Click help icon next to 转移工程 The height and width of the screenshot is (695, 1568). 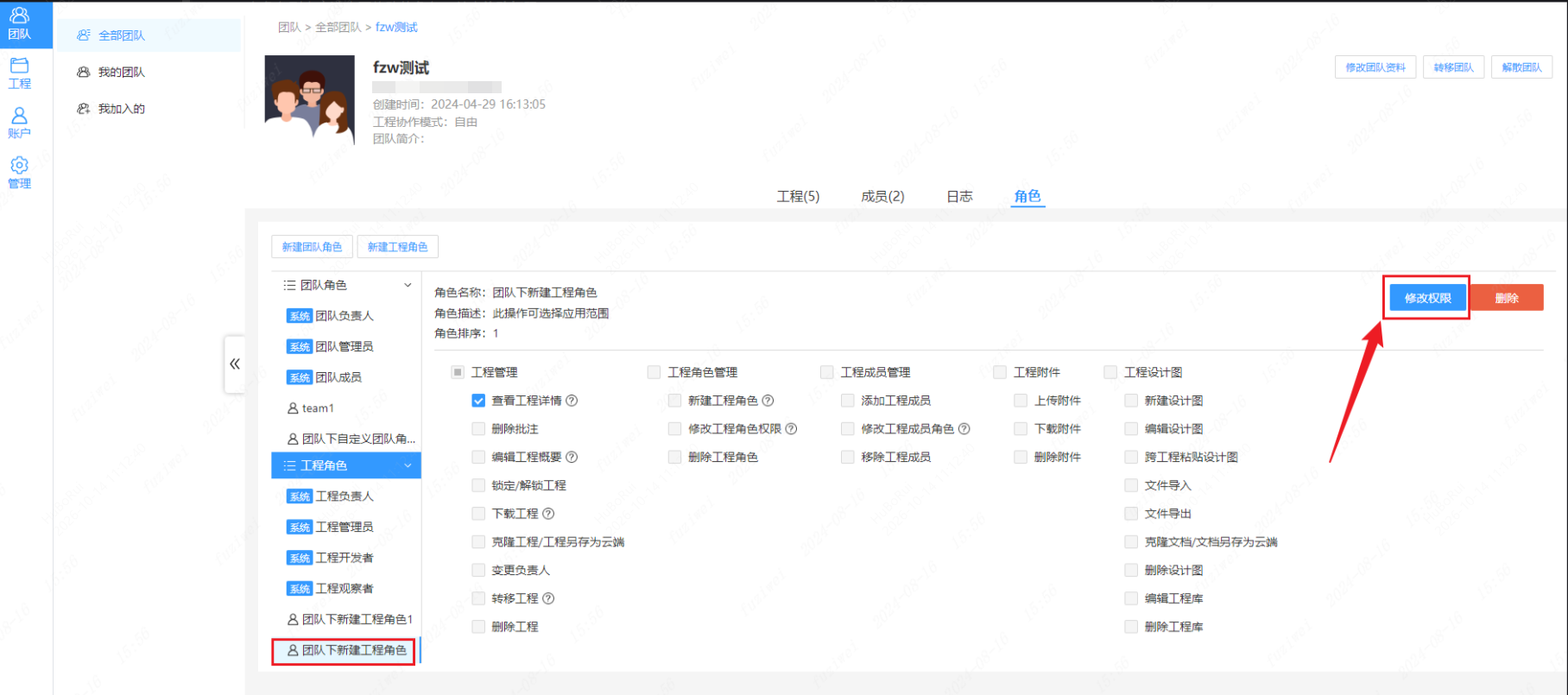[548, 598]
